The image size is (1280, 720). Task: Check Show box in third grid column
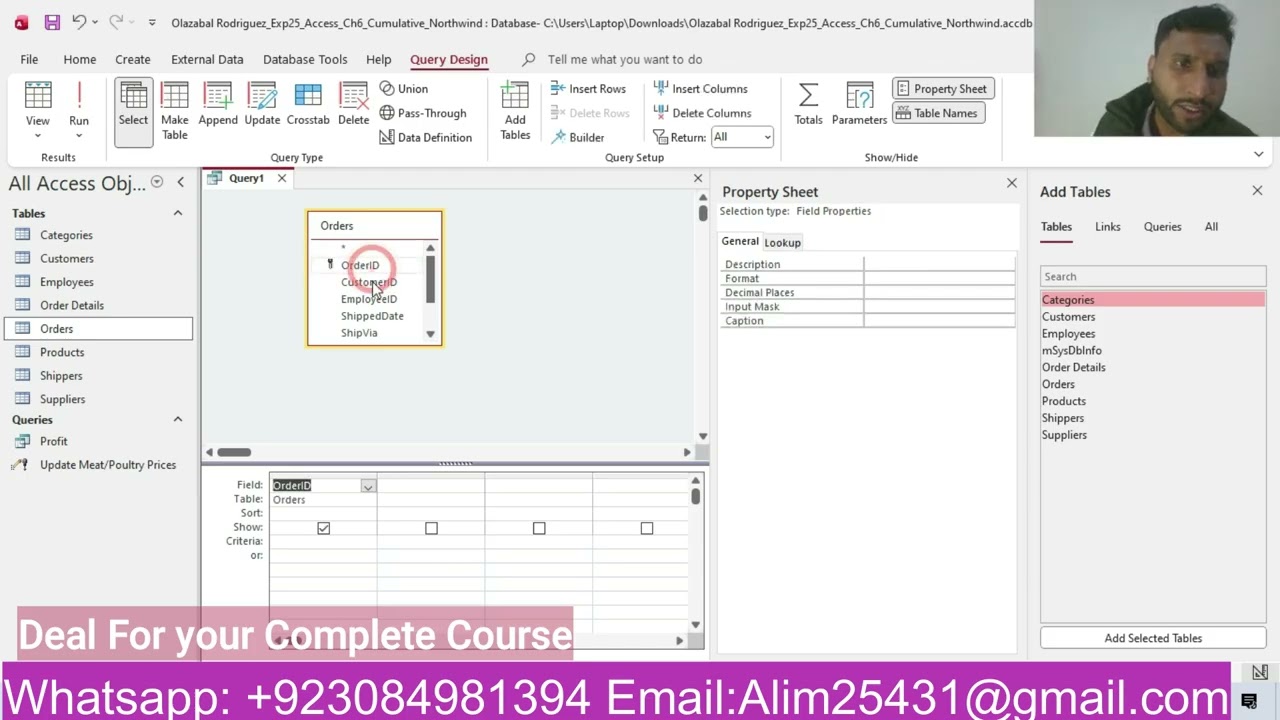tap(539, 528)
